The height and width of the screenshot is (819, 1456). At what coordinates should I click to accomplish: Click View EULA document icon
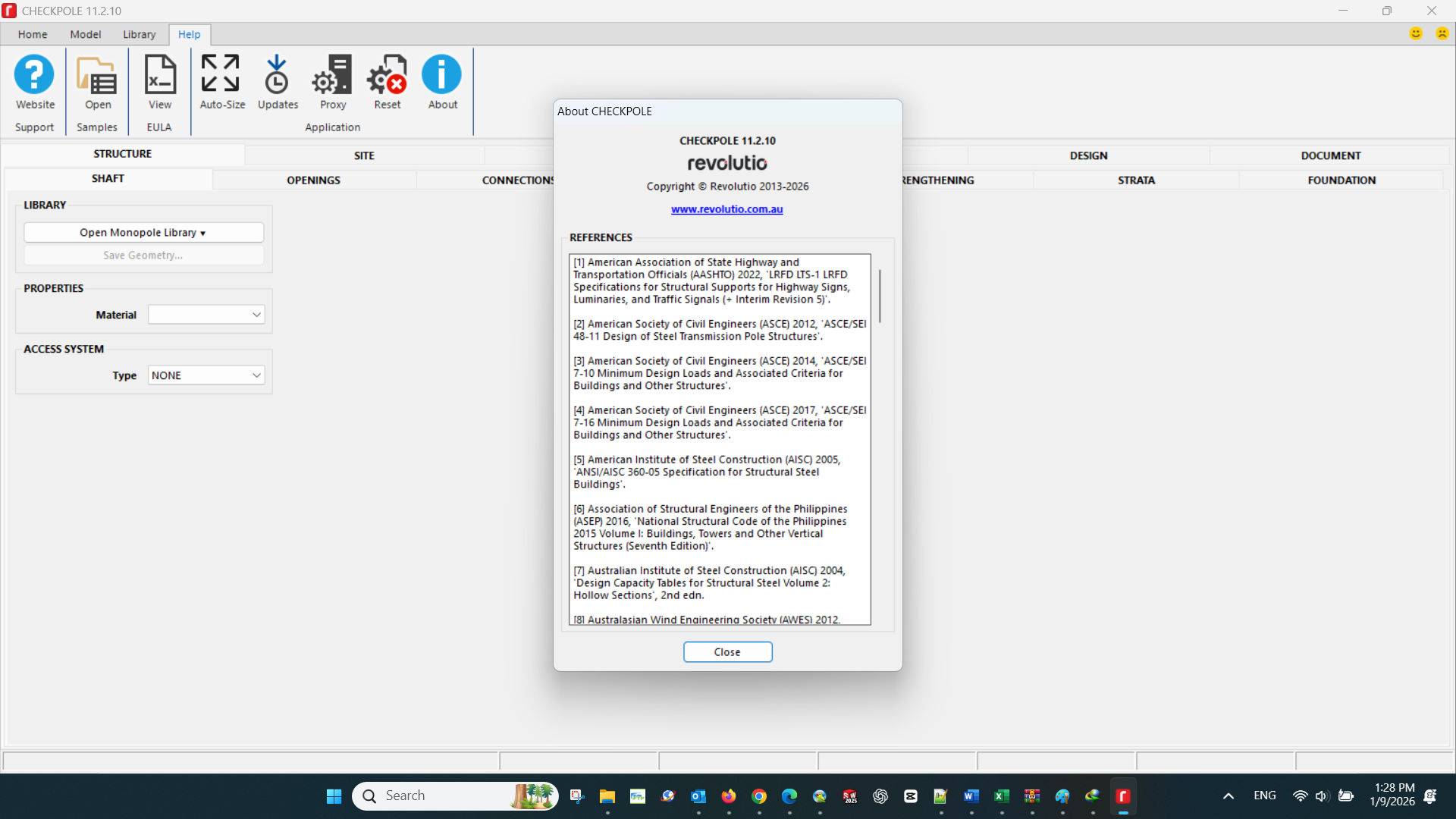[x=159, y=75]
